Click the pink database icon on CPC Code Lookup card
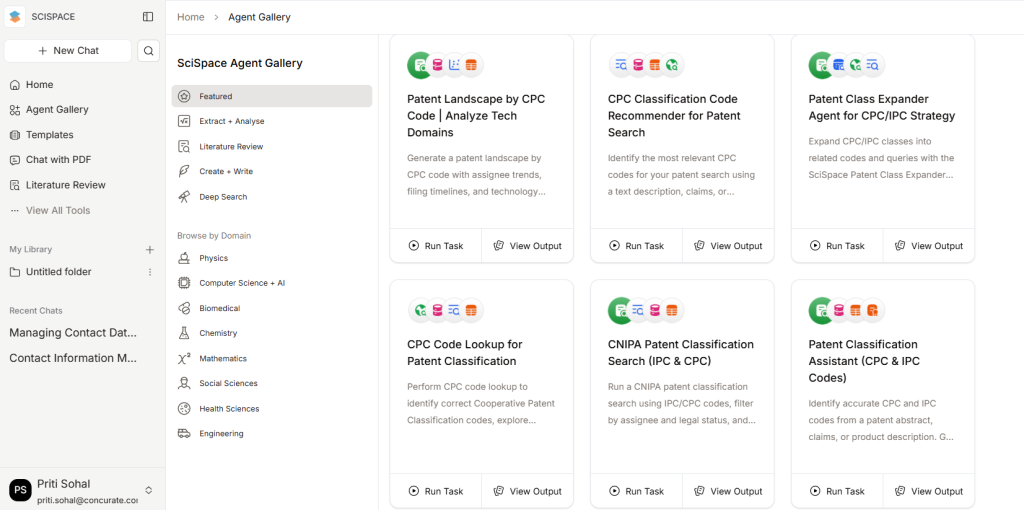 (x=437, y=311)
